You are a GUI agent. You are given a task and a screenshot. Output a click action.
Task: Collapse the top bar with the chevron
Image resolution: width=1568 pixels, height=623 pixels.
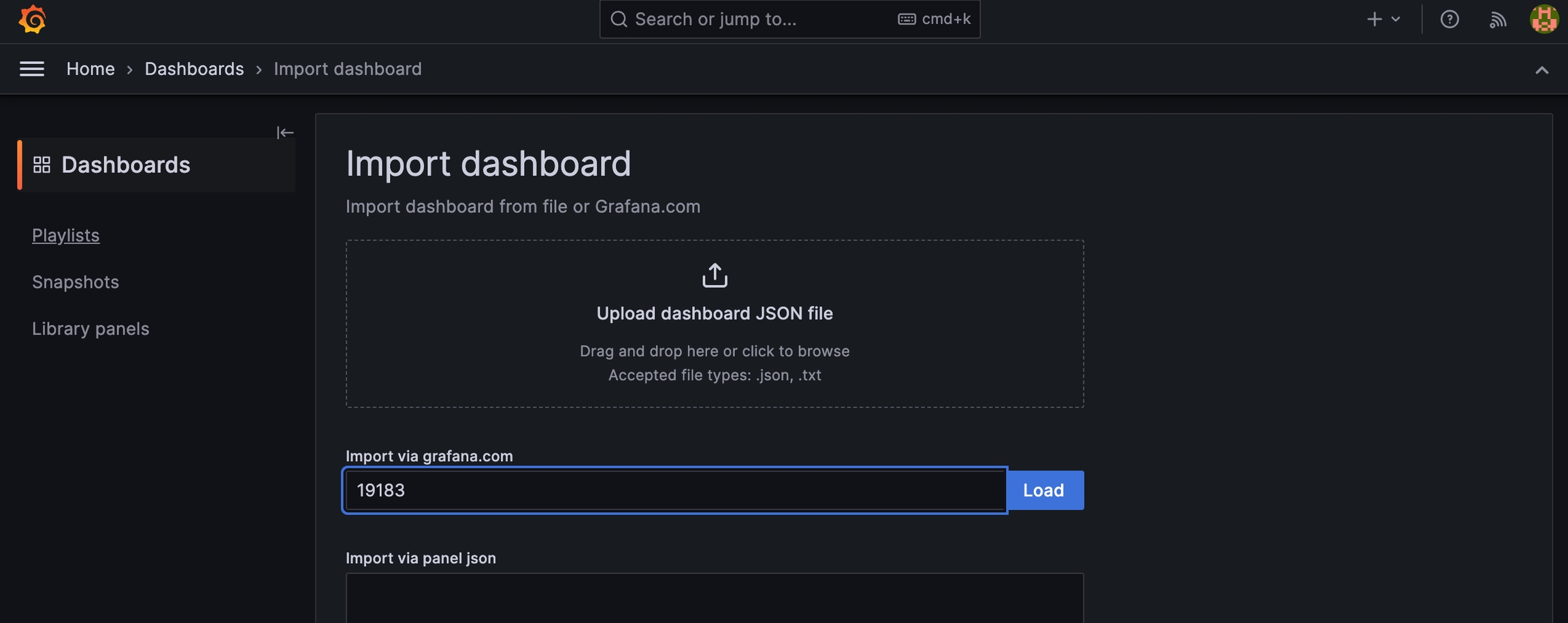[x=1541, y=70]
